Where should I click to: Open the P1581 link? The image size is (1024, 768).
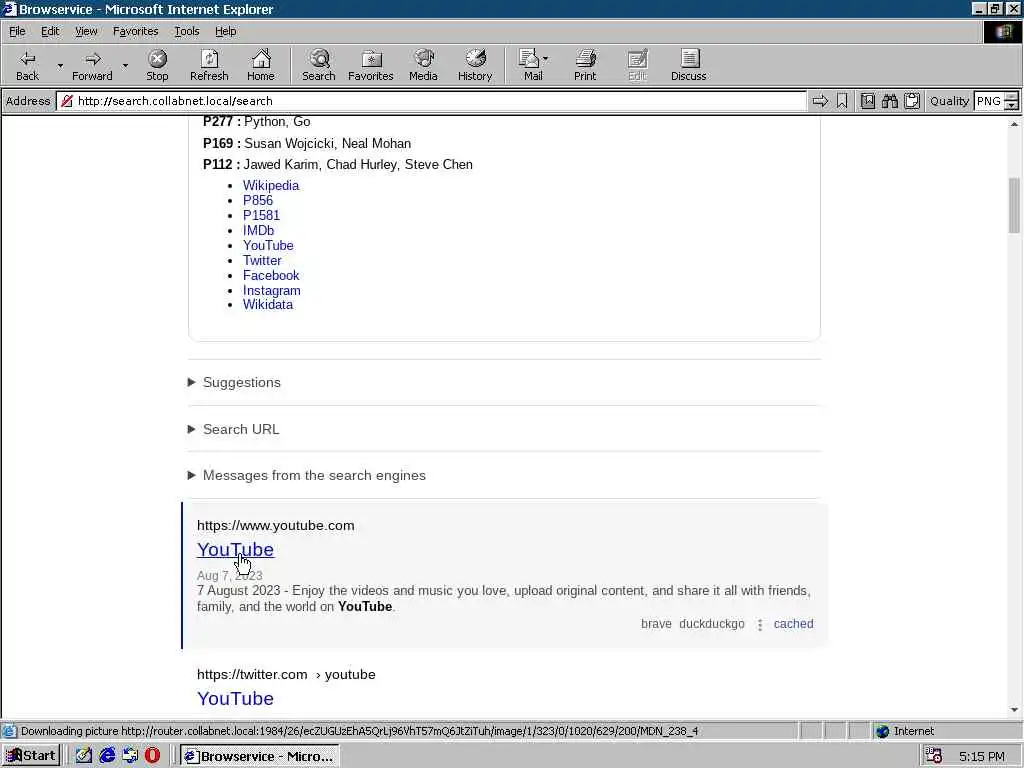(261, 216)
